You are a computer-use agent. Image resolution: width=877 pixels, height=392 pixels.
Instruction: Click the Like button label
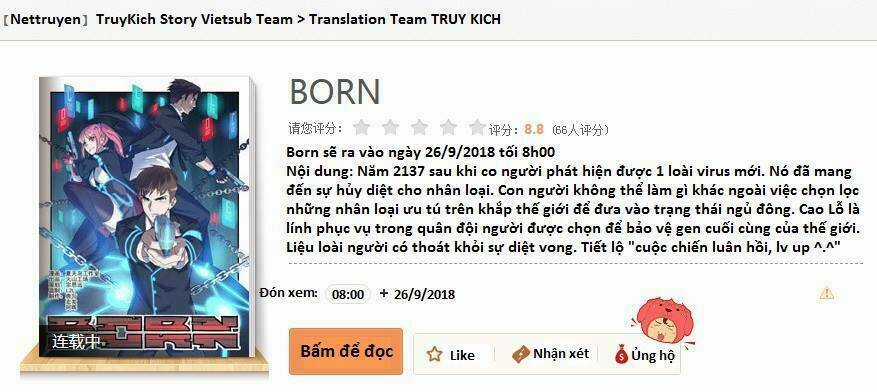tap(462, 355)
